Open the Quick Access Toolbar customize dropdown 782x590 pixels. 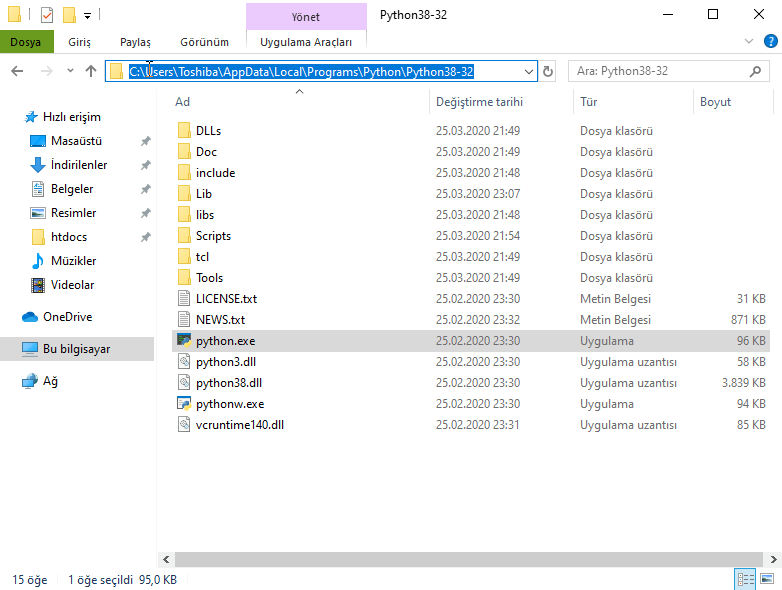tap(88, 16)
